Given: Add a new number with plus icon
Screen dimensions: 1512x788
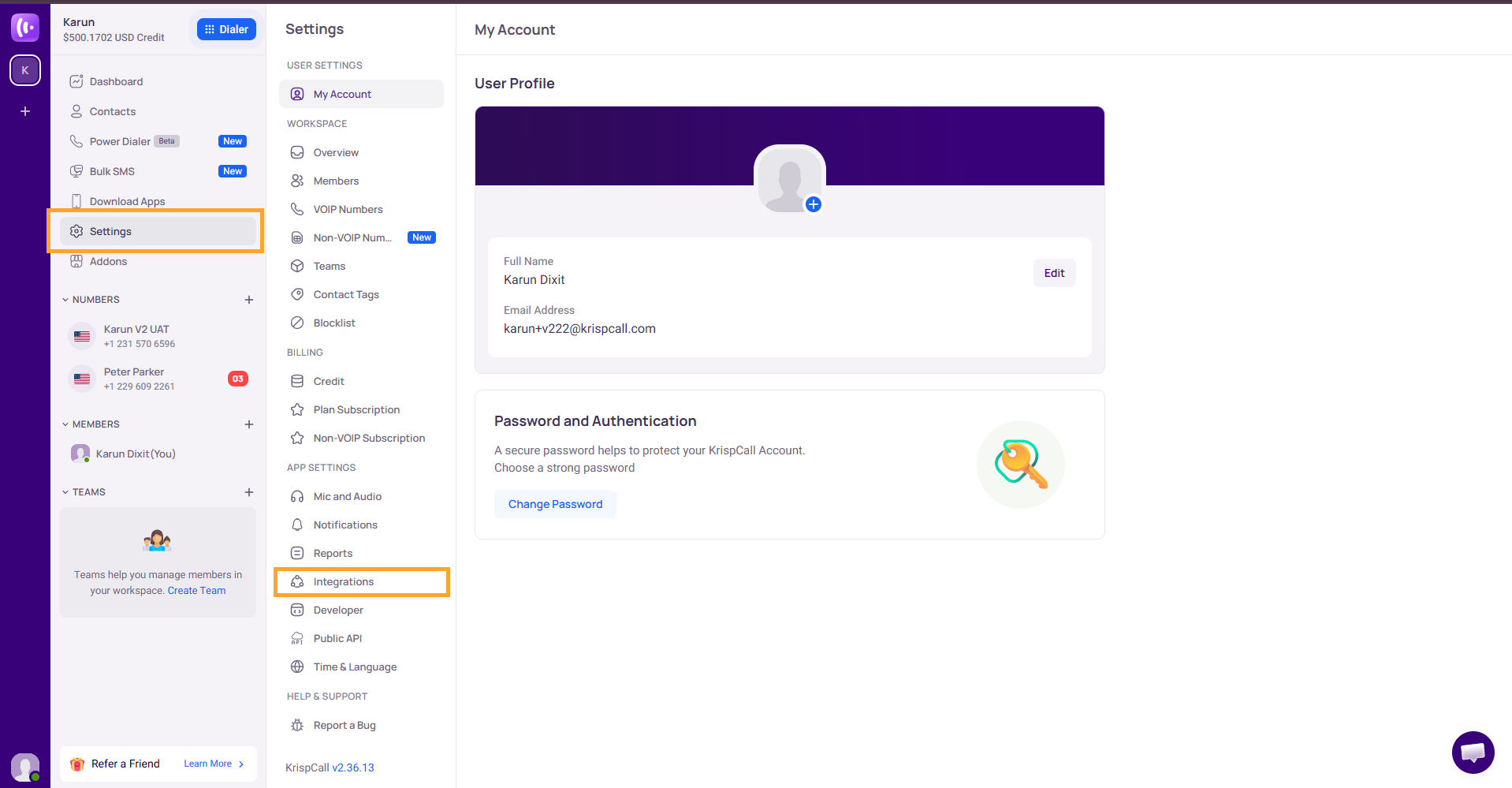Looking at the screenshot, I should tap(249, 300).
